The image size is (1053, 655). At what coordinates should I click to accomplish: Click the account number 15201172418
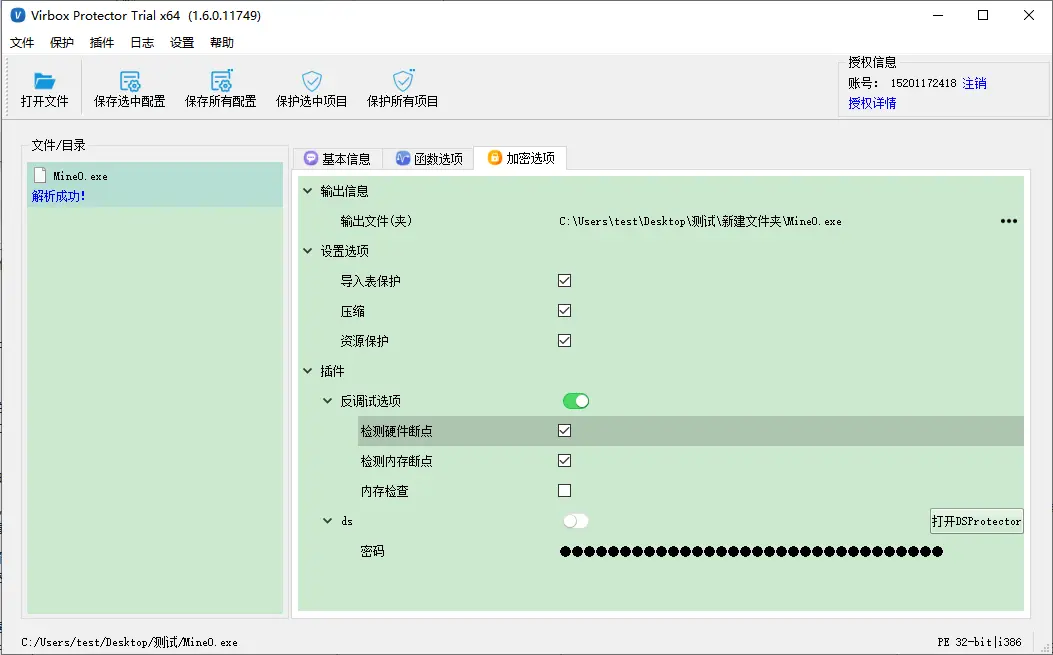pos(923,83)
